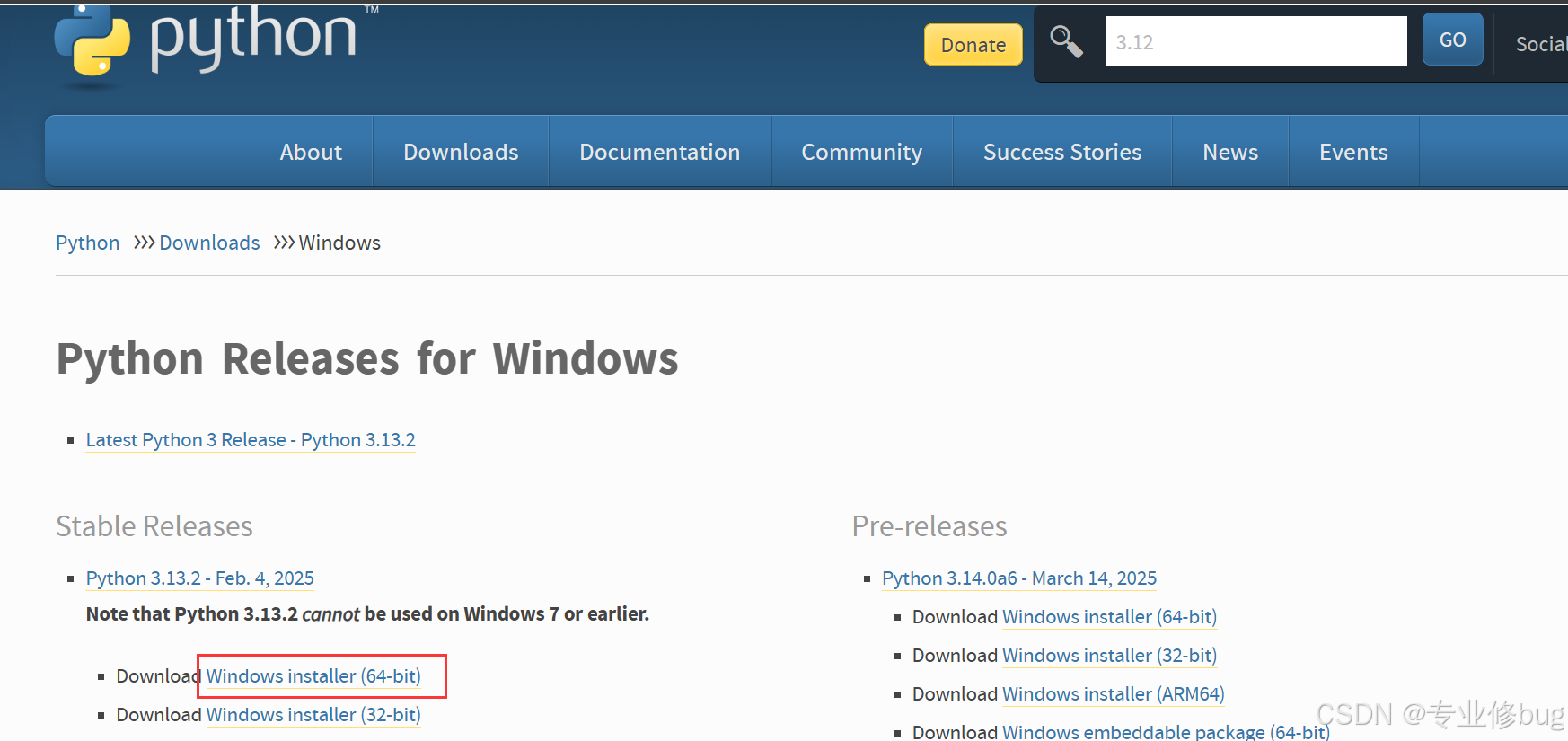Viewport: 1568px width, 741px height.
Task: Open Python 3.13.2 - Feb. 4, 2025 release
Action: point(199,578)
